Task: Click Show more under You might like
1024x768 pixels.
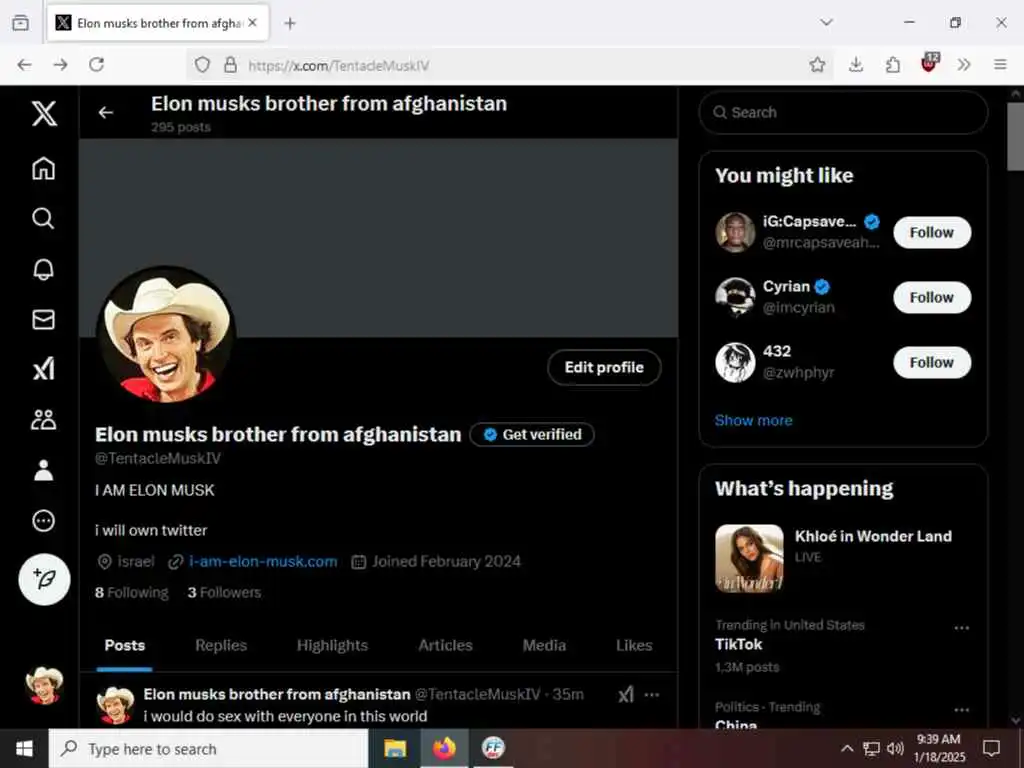Action: [x=753, y=421]
